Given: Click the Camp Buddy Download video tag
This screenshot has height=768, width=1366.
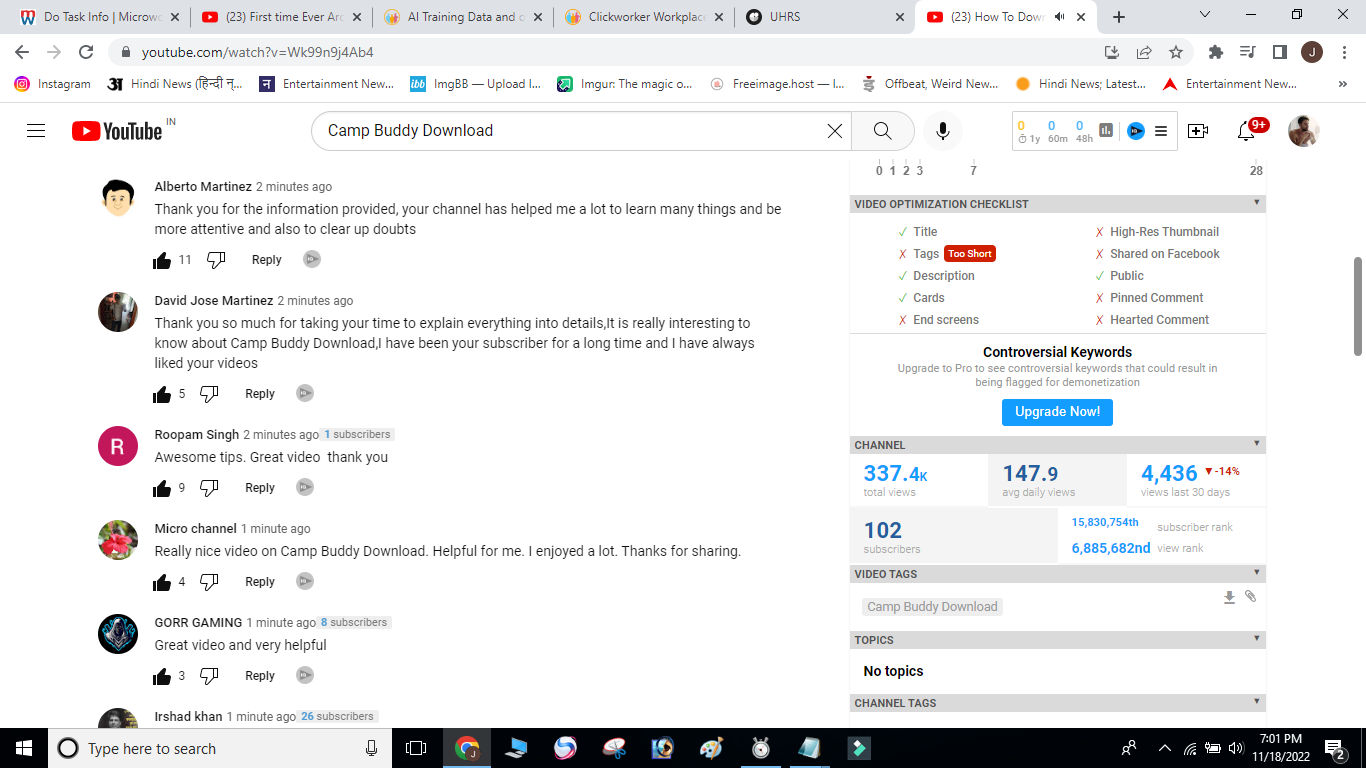Looking at the screenshot, I should click(x=932, y=607).
